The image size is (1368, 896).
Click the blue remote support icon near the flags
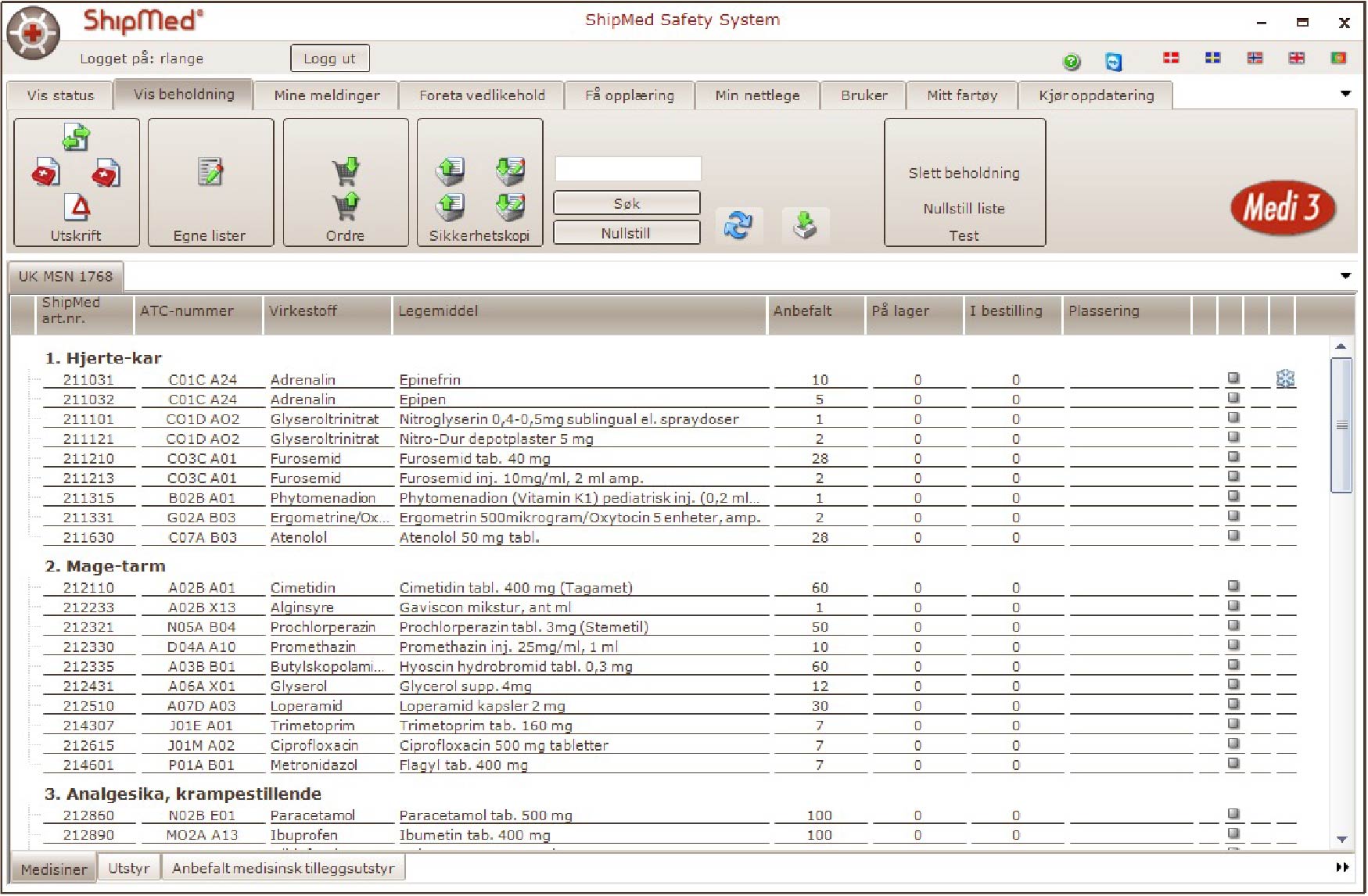[1113, 61]
